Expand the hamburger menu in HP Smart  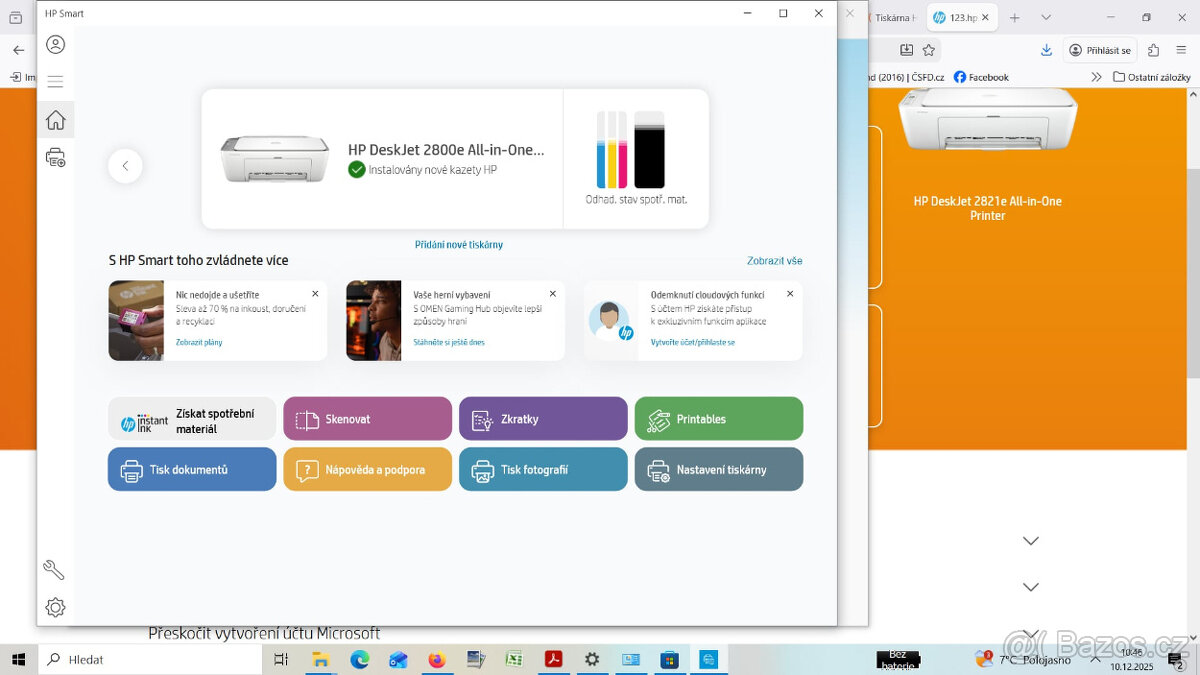(56, 82)
